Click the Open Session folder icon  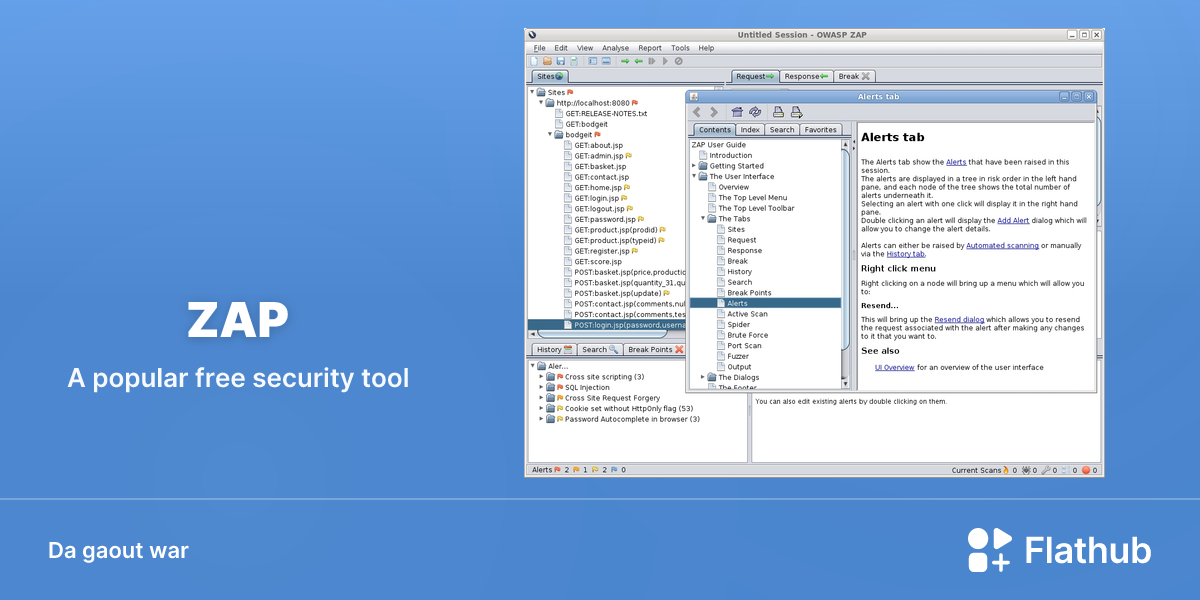point(547,61)
